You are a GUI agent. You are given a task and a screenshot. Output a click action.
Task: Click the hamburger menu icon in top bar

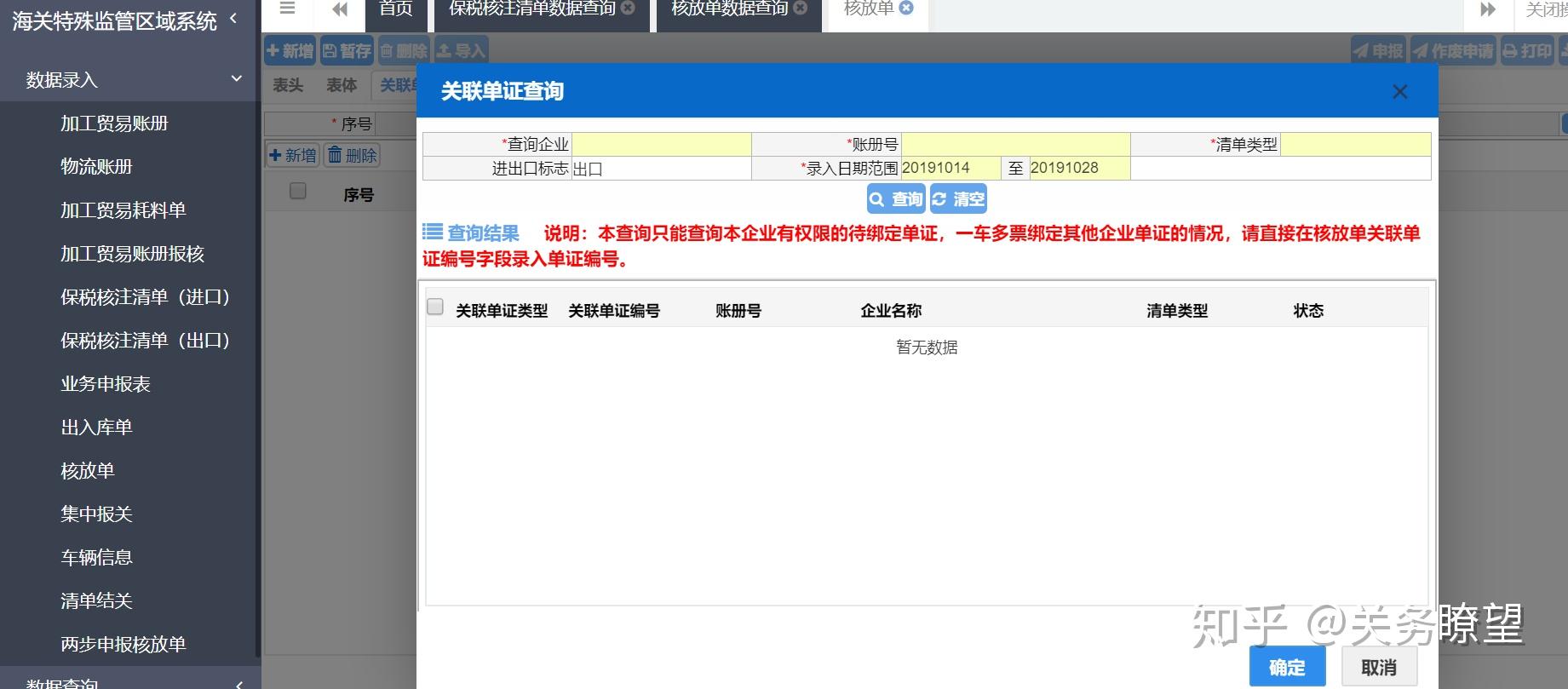[x=287, y=9]
